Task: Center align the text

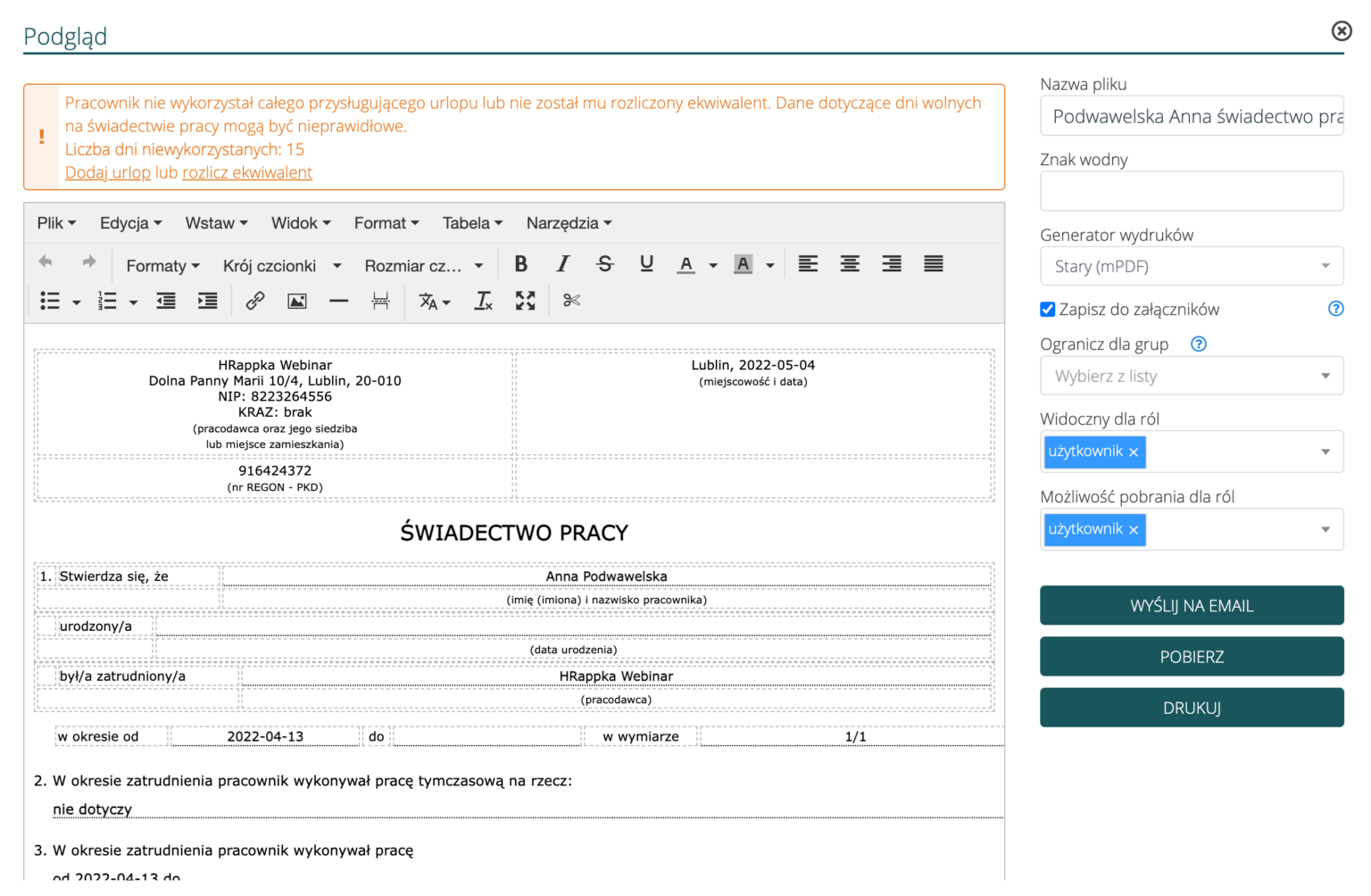Action: [x=850, y=264]
